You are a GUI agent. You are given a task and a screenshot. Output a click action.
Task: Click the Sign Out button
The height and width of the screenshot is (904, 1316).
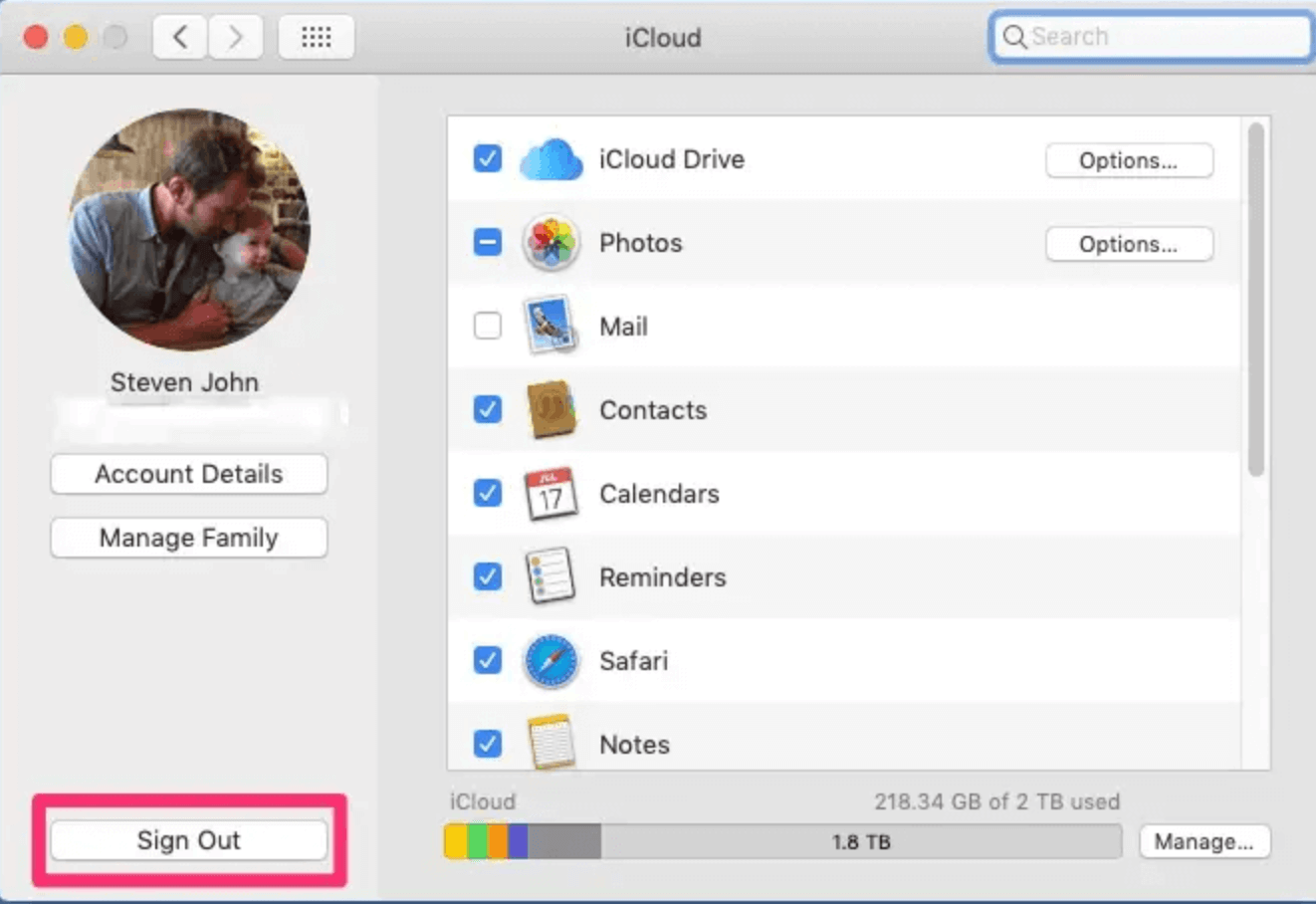[188, 839]
